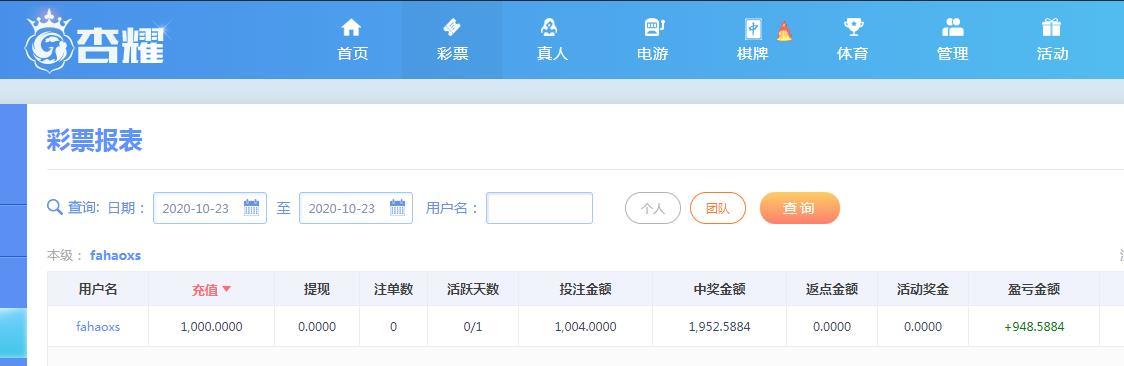The width and height of the screenshot is (1124, 366).
Task: Open the end date calendar icon
Action: [398, 208]
